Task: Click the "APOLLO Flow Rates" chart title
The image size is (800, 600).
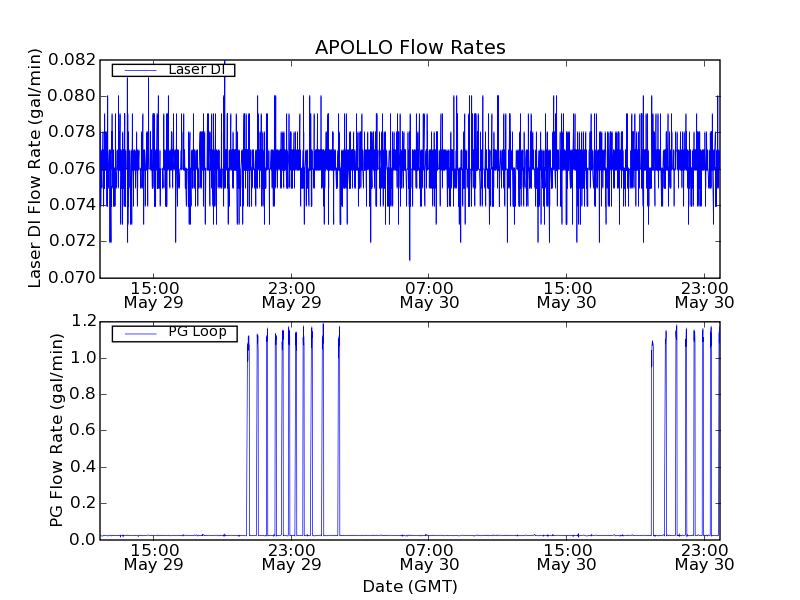Action: 410,48
